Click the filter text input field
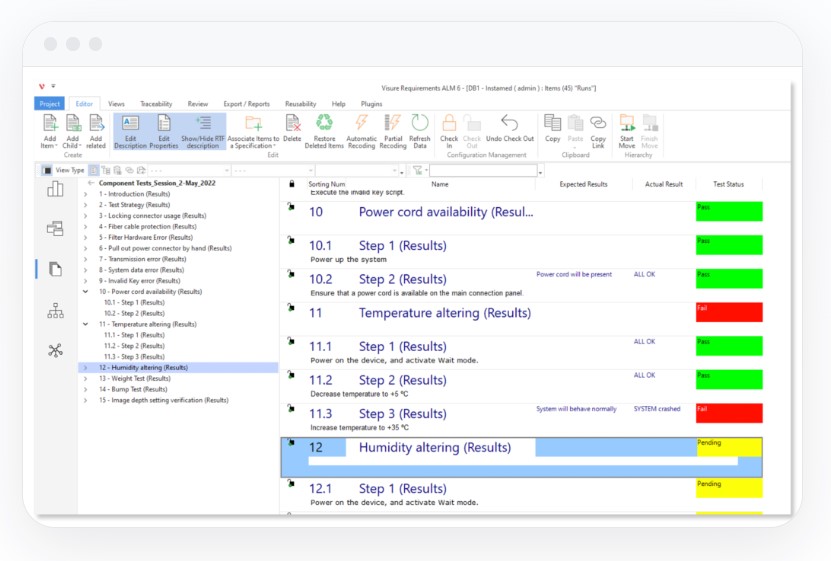 pos(483,170)
